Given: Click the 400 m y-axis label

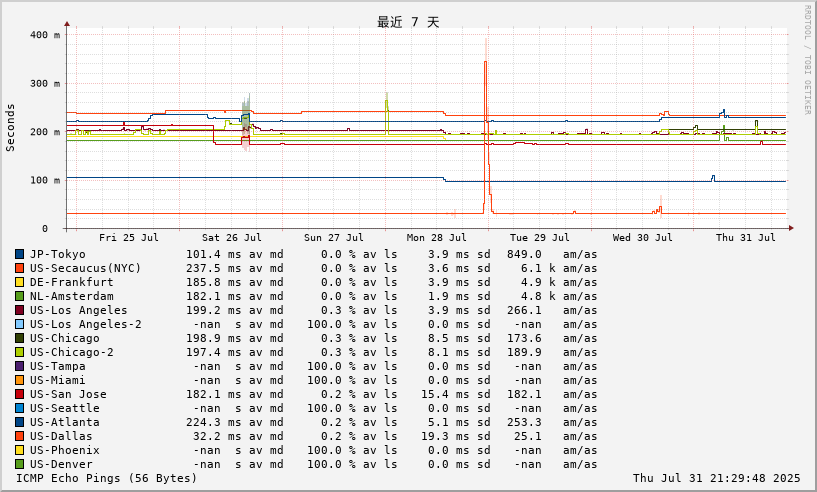Looking at the screenshot, I should pyautogui.click(x=45, y=35).
